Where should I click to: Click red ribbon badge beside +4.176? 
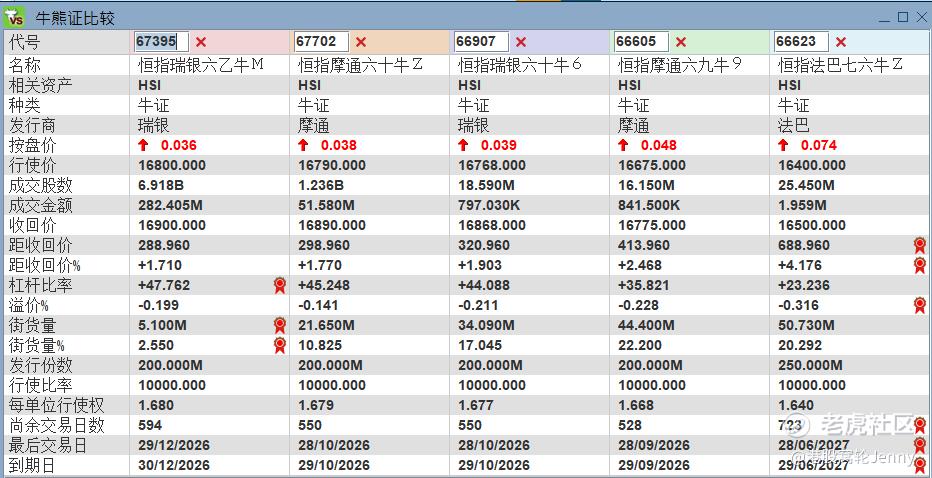pyautogui.click(x=920, y=265)
